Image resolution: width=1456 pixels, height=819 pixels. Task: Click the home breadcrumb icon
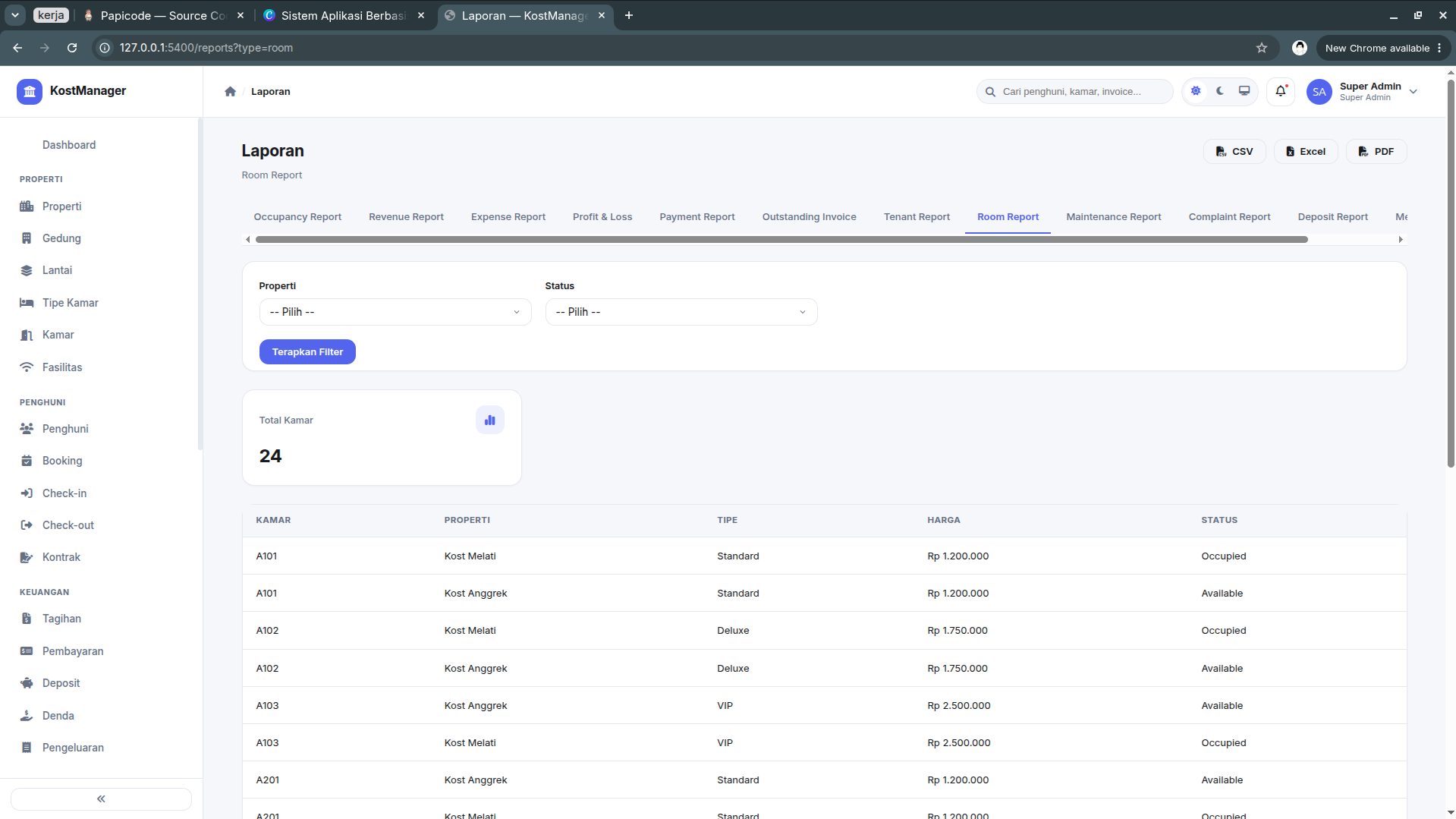230,91
